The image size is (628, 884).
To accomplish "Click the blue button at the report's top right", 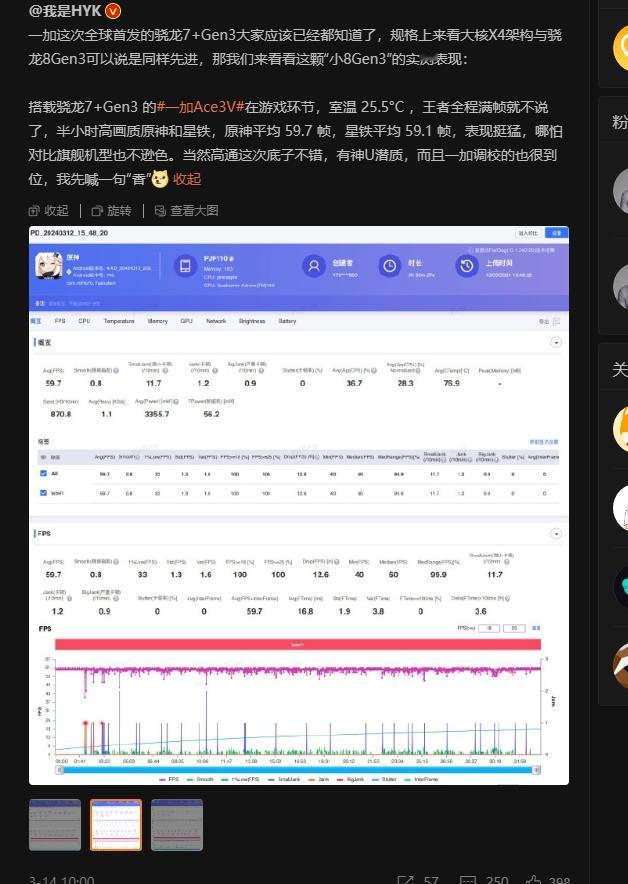I will point(556,233).
